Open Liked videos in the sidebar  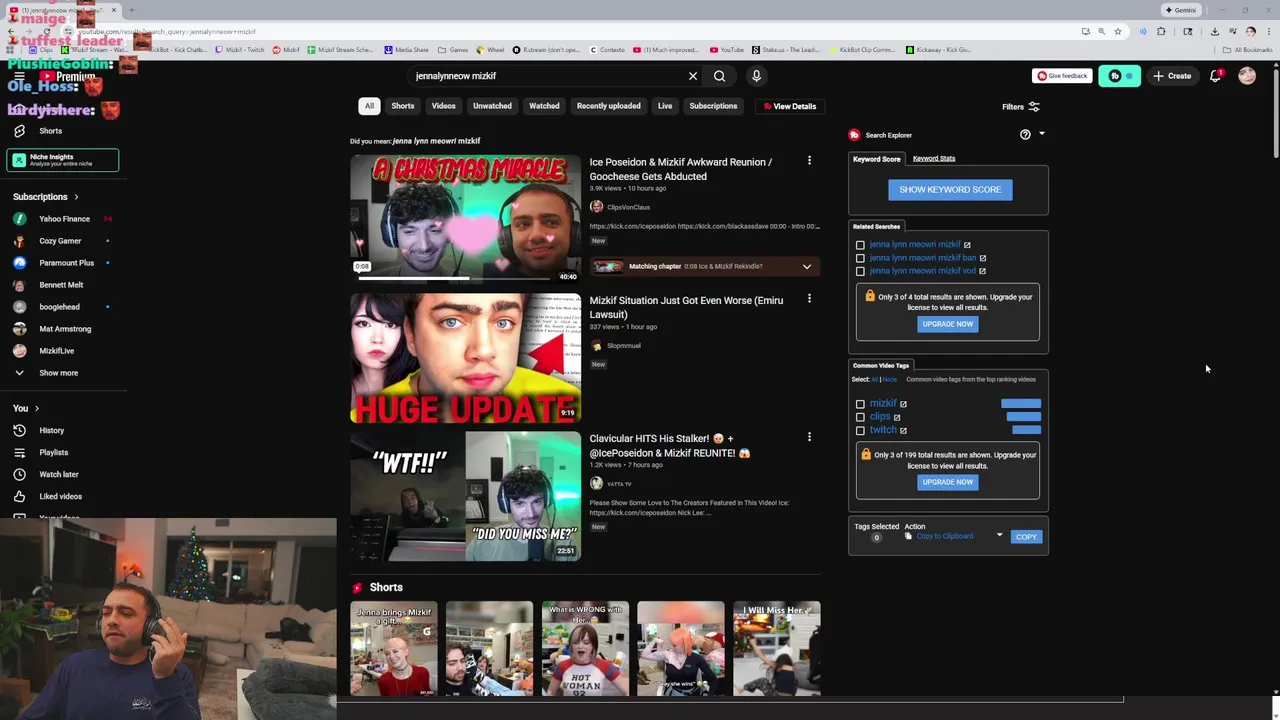click(60, 496)
